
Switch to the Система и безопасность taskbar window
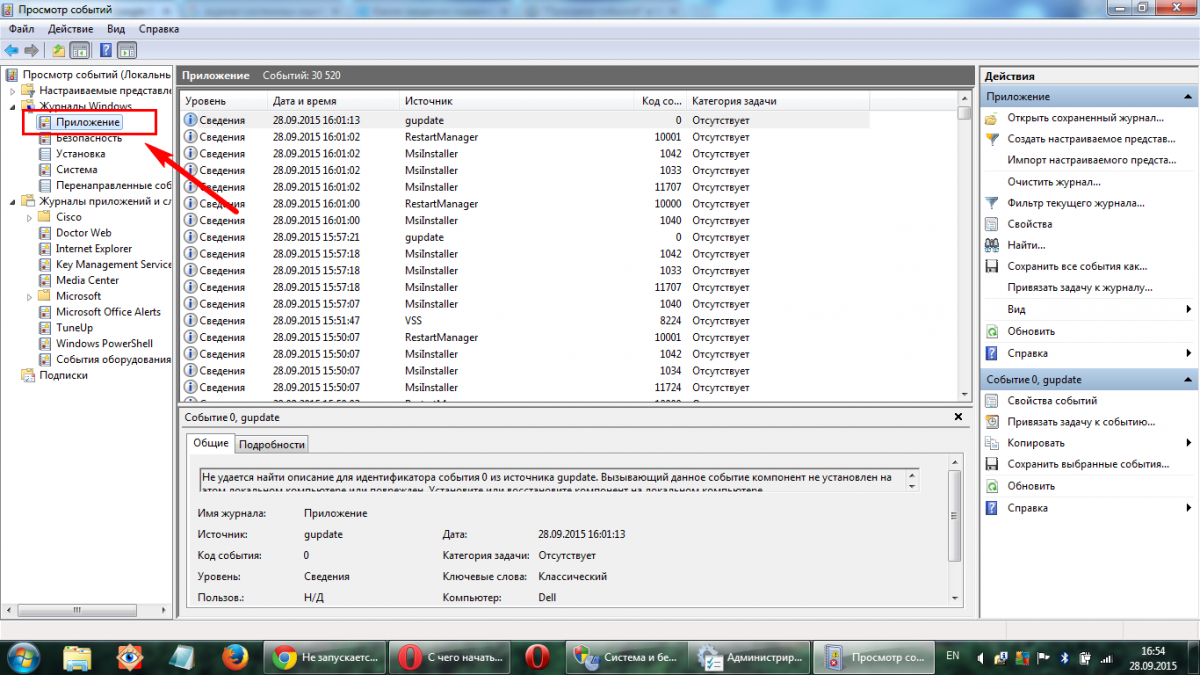pyautogui.click(x=628, y=657)
